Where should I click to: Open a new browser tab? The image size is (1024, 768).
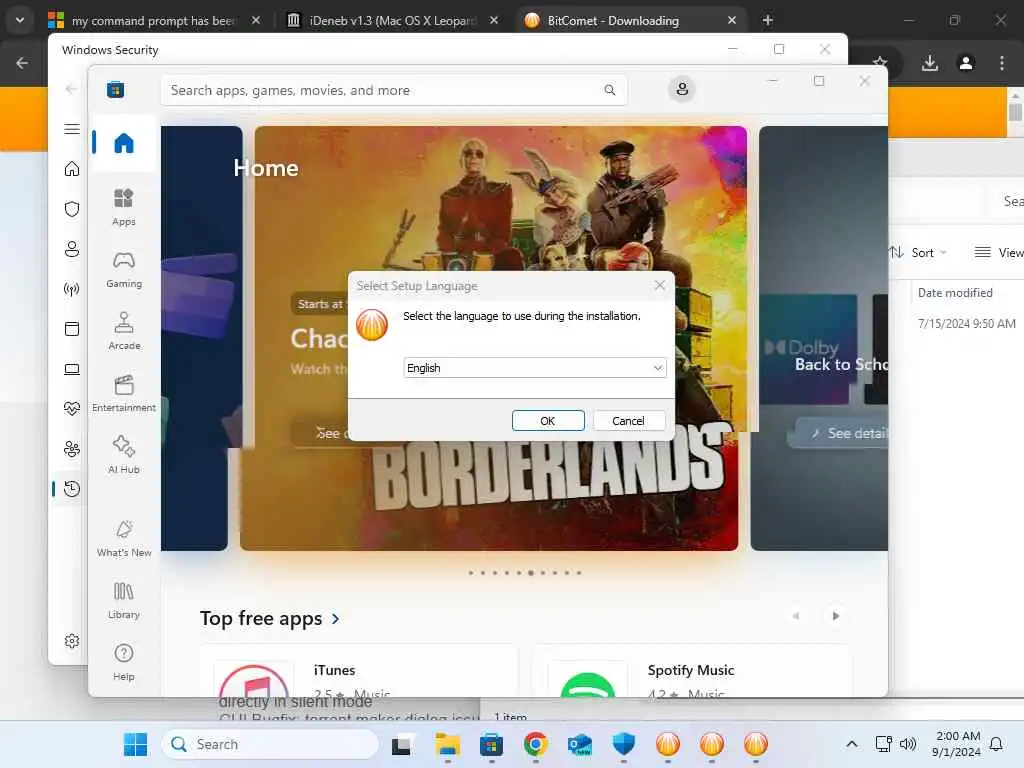768,21
